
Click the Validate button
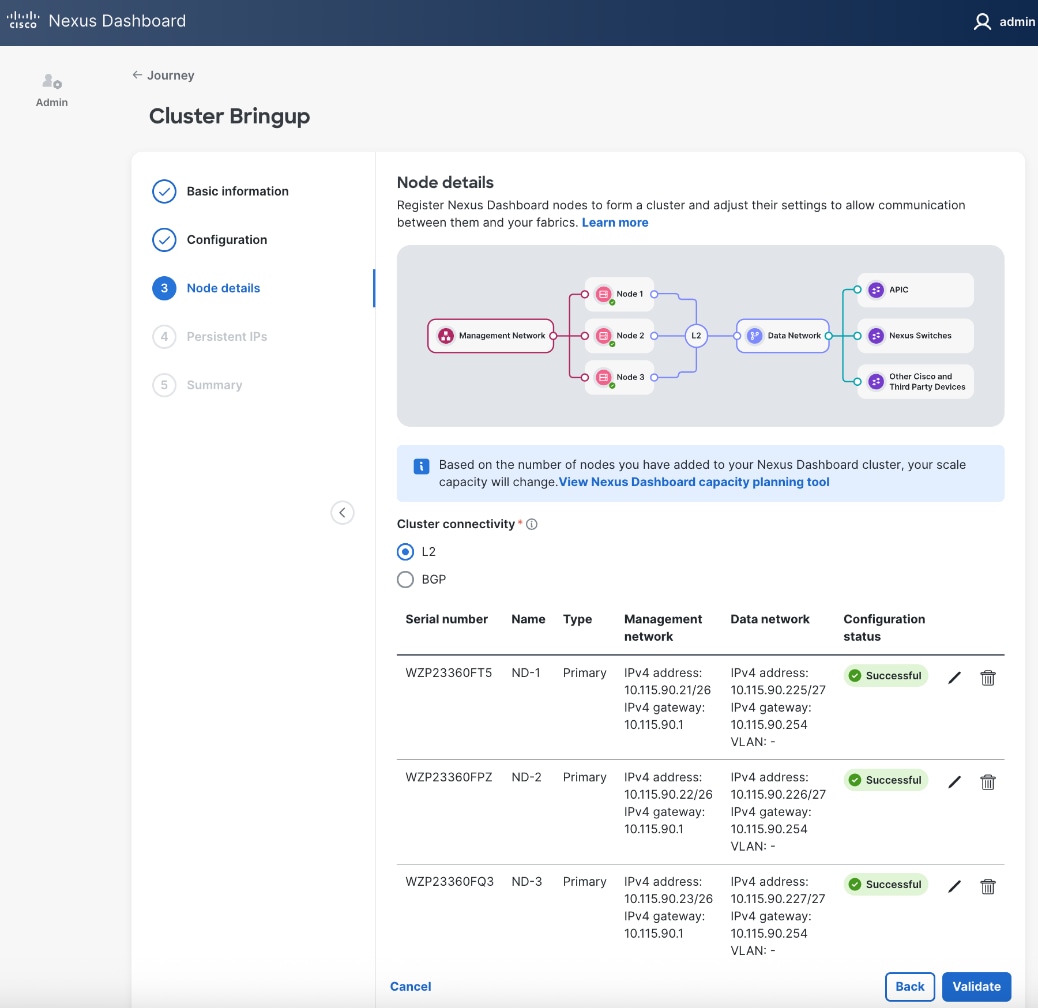[976, 986]
